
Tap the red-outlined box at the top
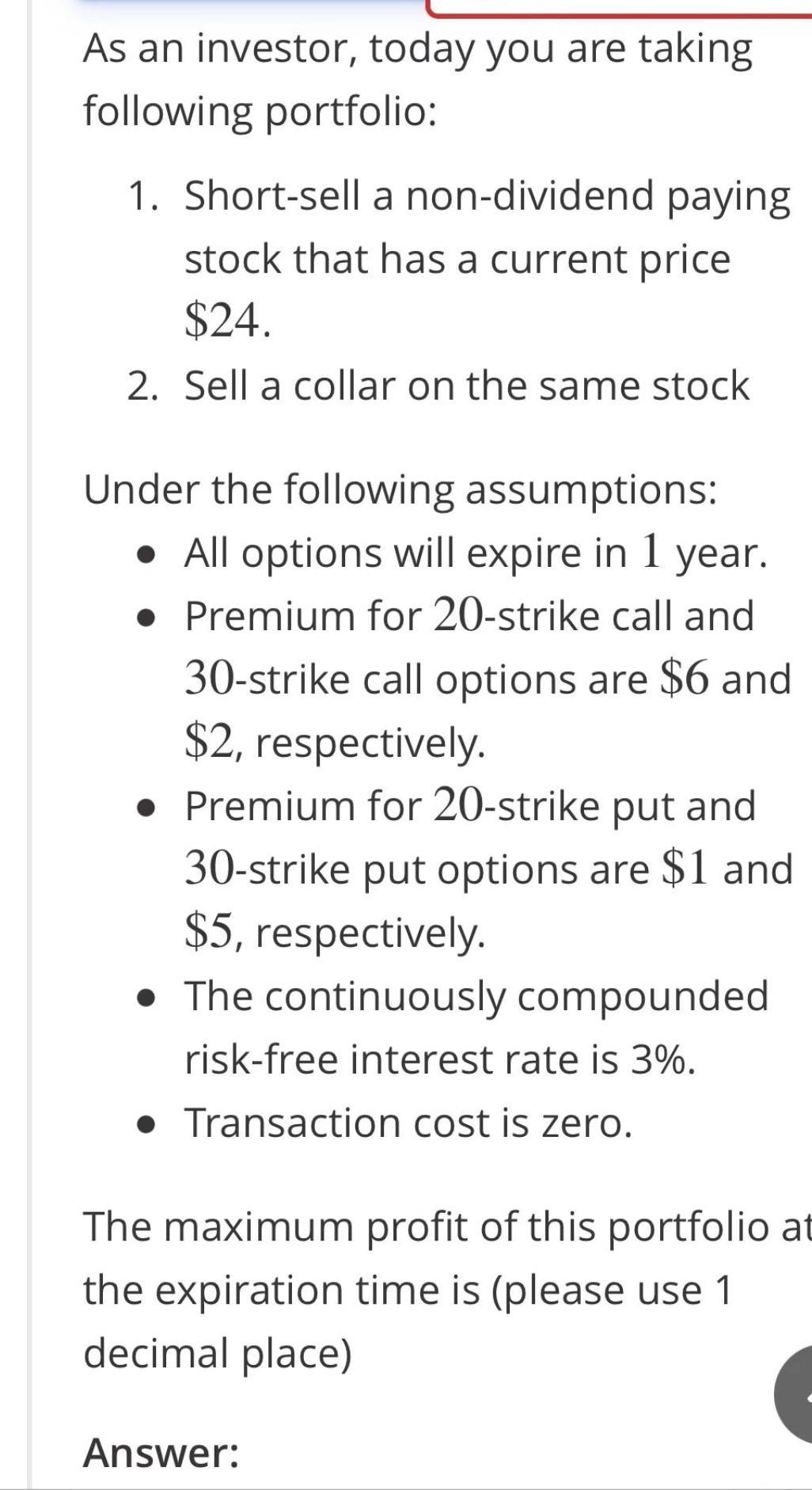pos(619,8)
